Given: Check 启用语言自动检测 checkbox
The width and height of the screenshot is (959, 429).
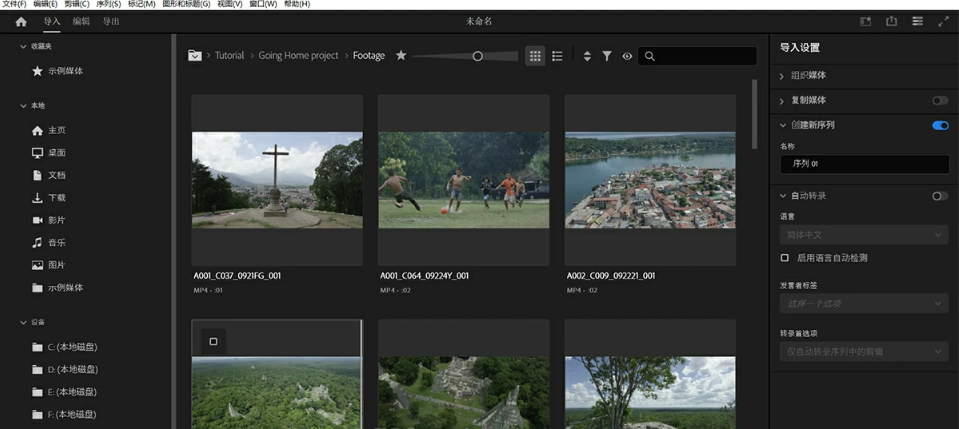Looking at the screenshot, I should pyautogui.click(x=785, y=258).
